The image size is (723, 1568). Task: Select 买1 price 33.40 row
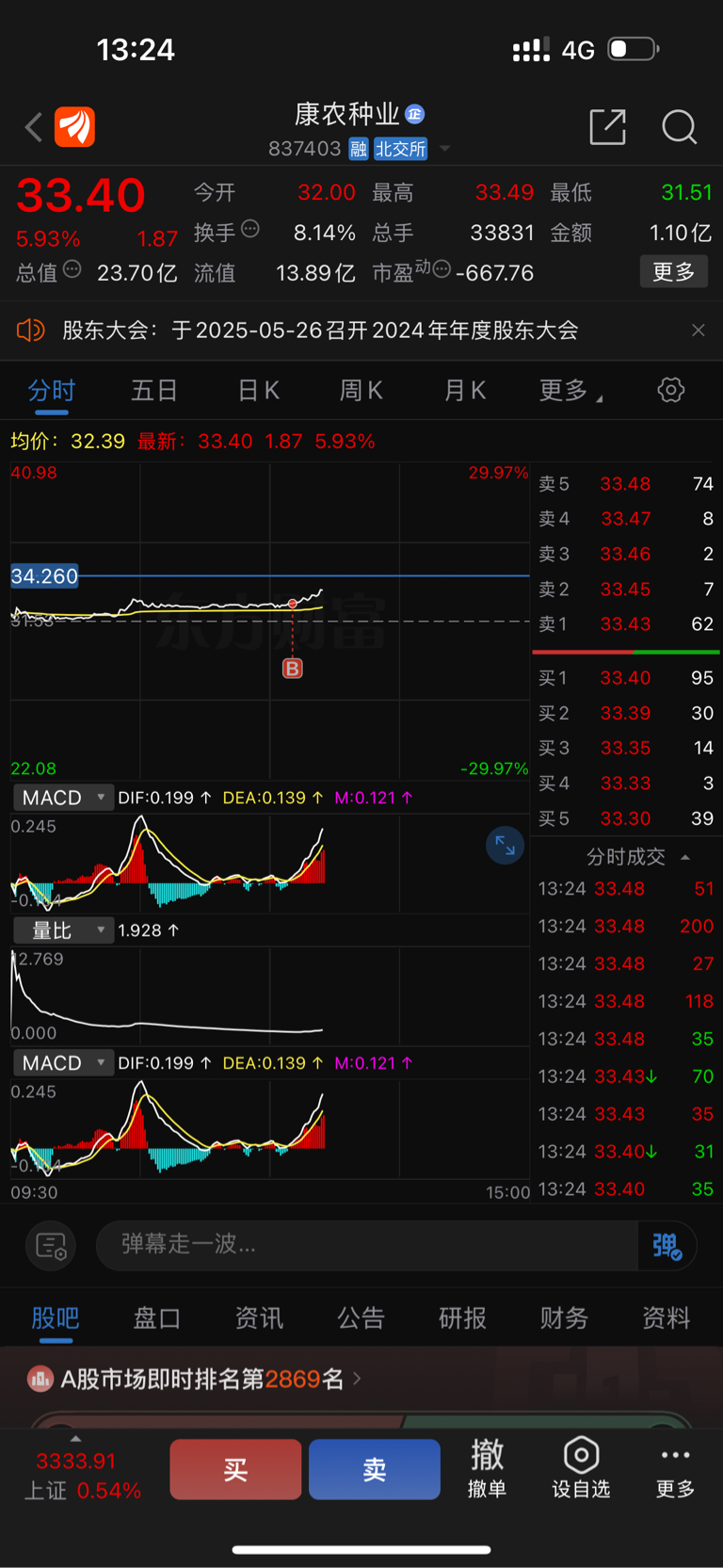point(626,678)
